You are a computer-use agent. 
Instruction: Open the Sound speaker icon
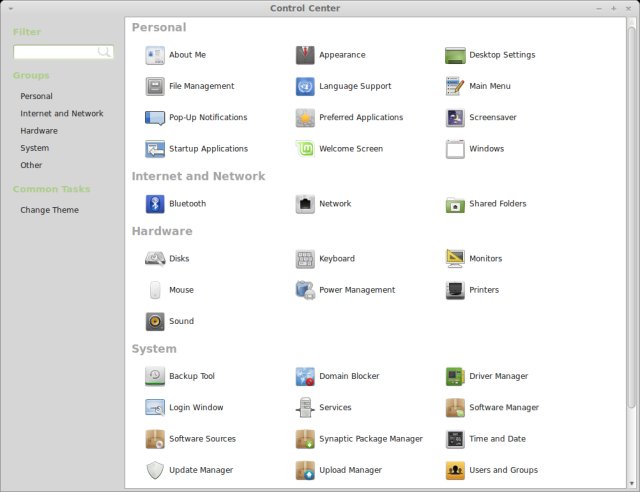tap(155, 321)
